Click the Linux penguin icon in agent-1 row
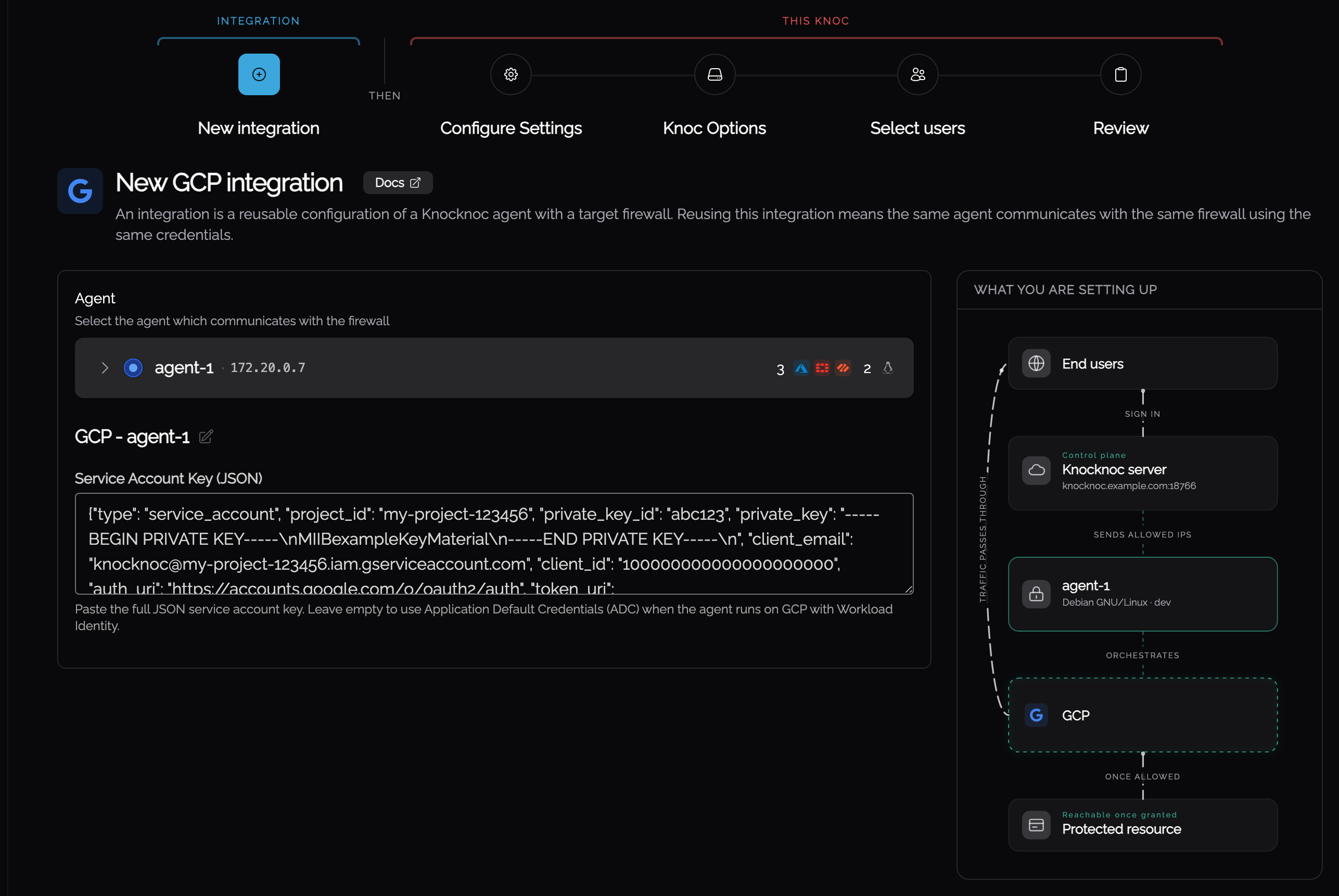Image resolution: width=1339 pixels, height=896 pixels. tap(887, 368)
